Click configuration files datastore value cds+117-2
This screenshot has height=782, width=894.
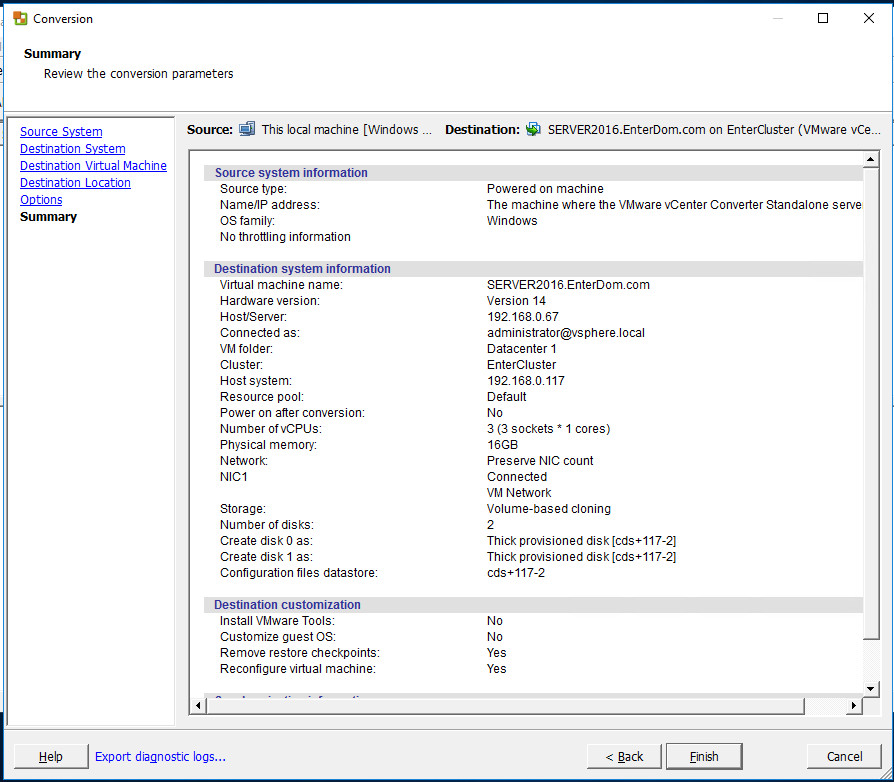(516, 572)
